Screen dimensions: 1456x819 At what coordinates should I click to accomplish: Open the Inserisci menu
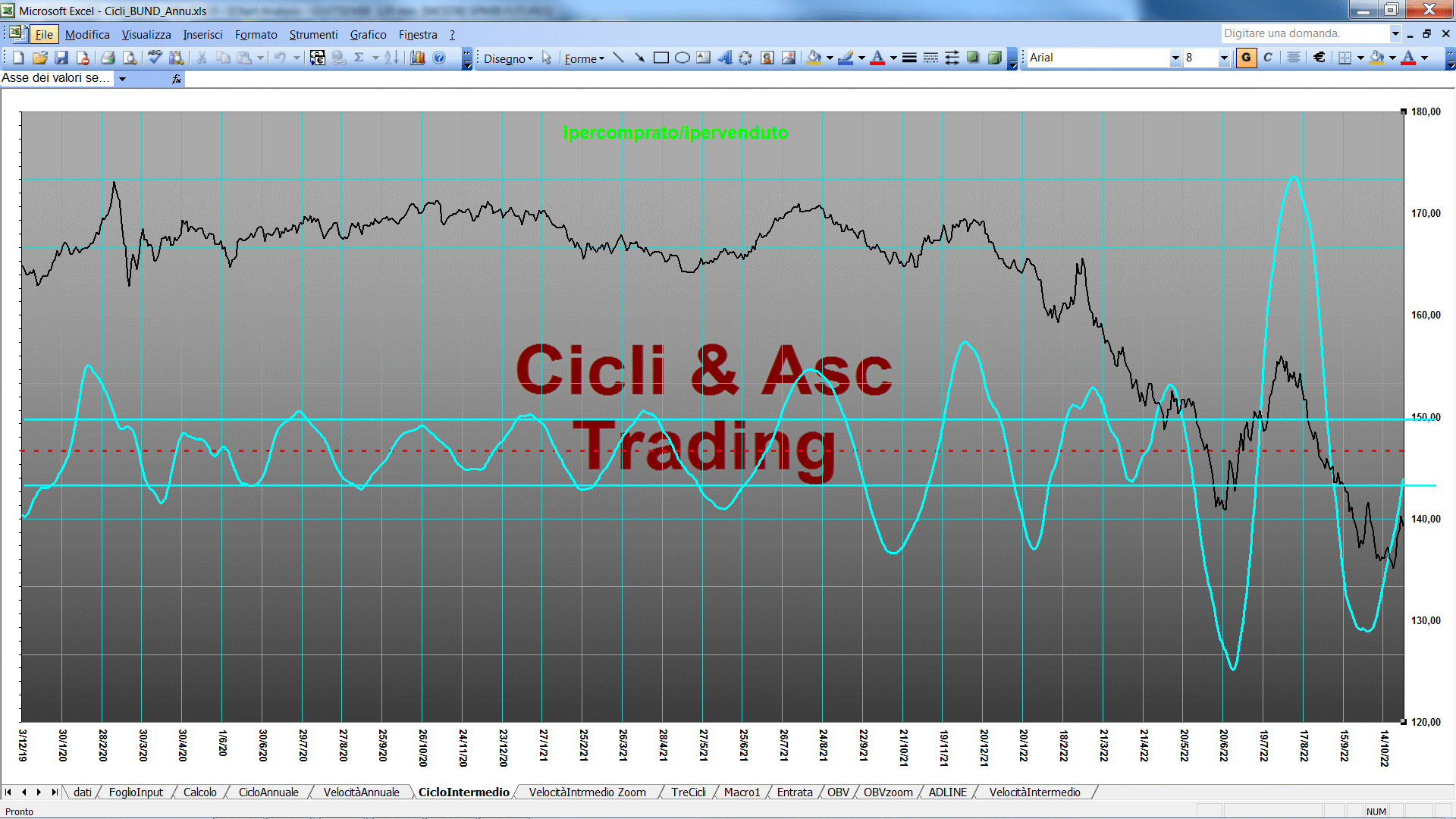202,34
